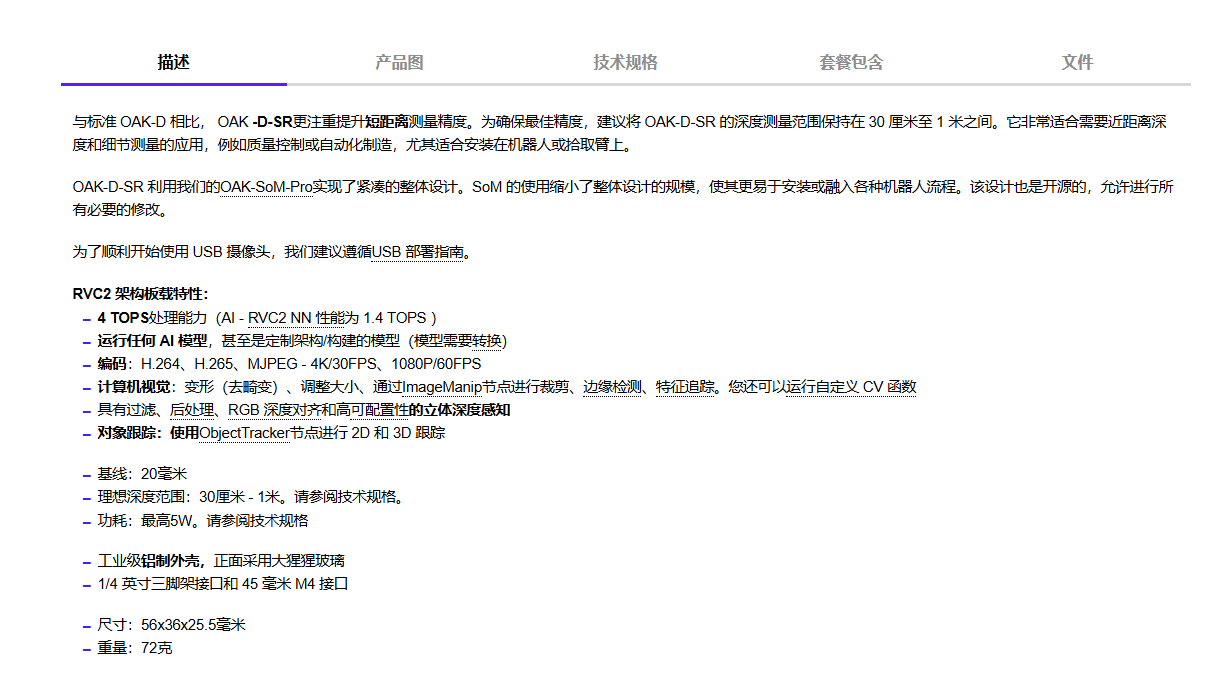Click the 编码 H.264 line
This screenshot has width=1229, height=677.
pyautogui.click(x=289, y=364)
